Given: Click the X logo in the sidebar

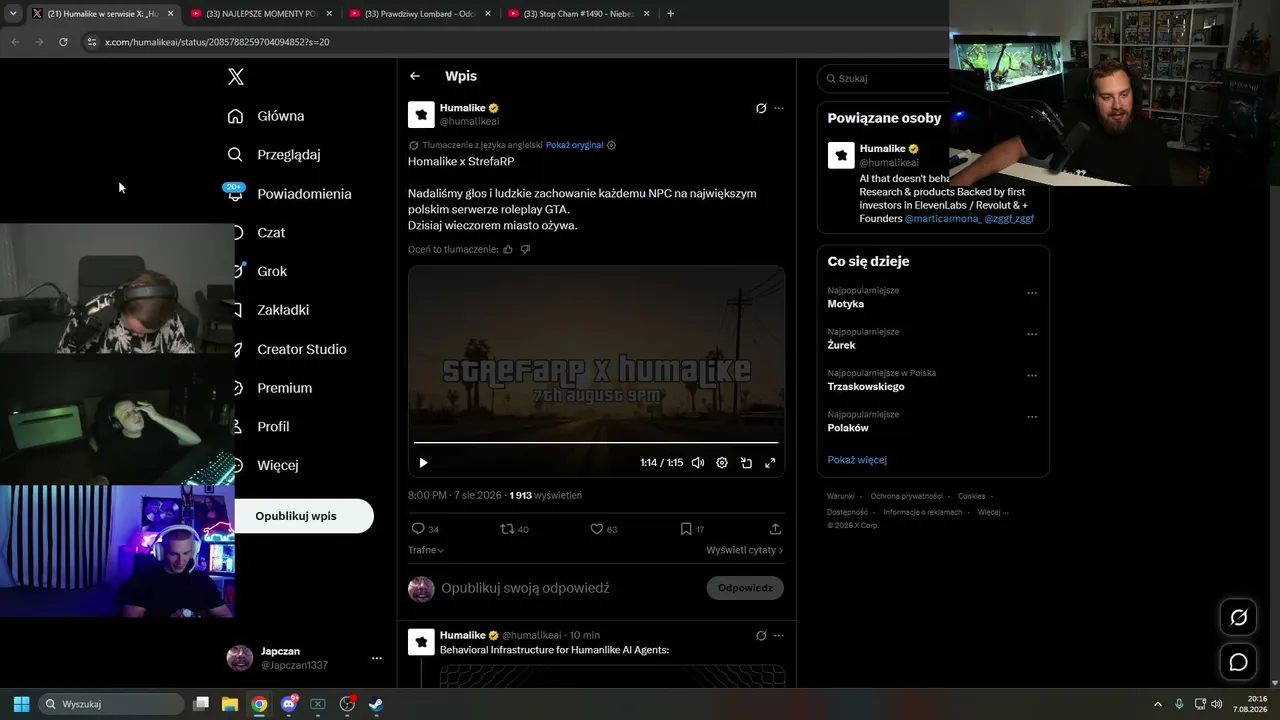Looking at the screenshot, I should click(236, 77).
